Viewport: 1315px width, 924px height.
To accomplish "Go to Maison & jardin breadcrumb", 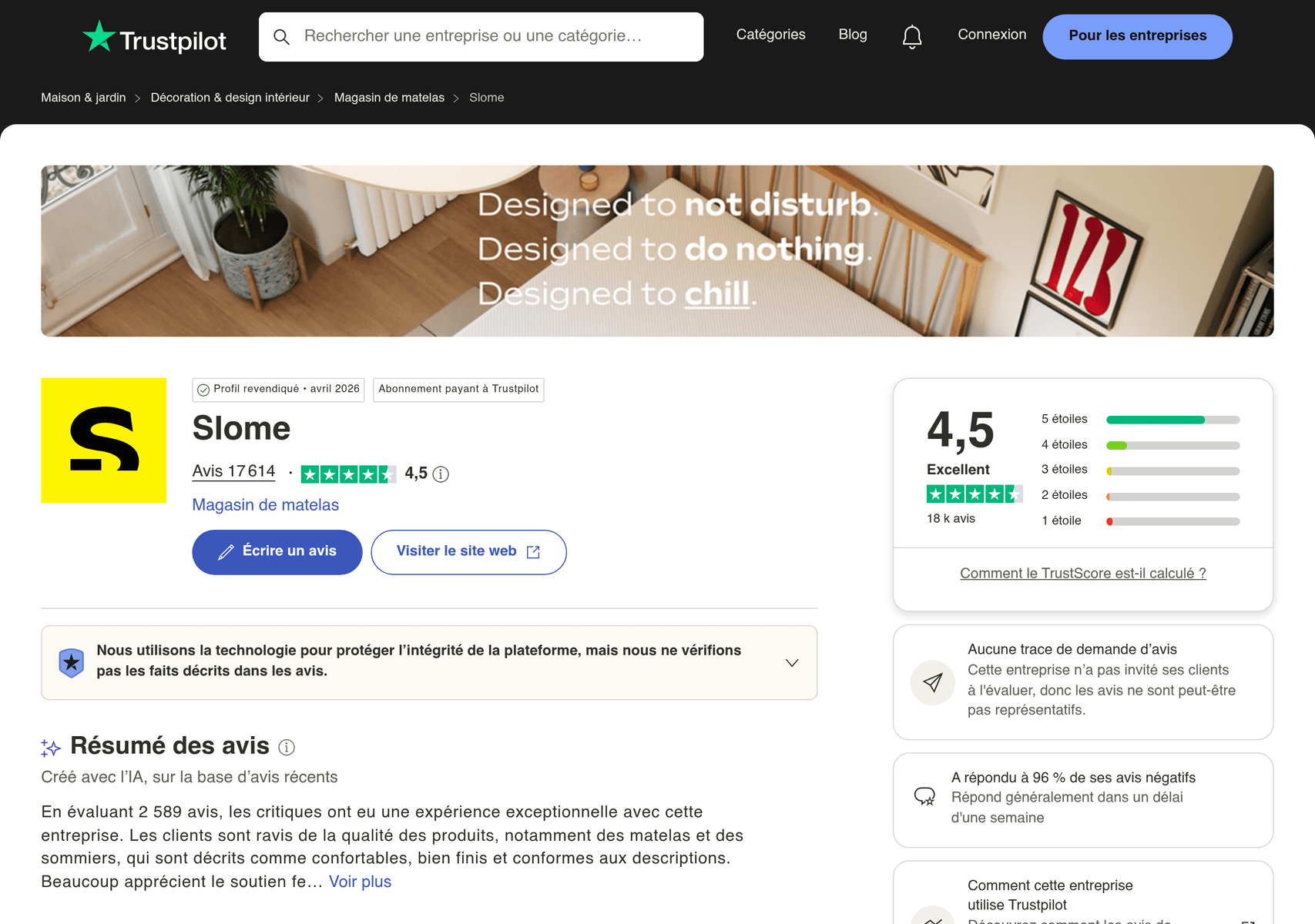I will click(83, 98).
